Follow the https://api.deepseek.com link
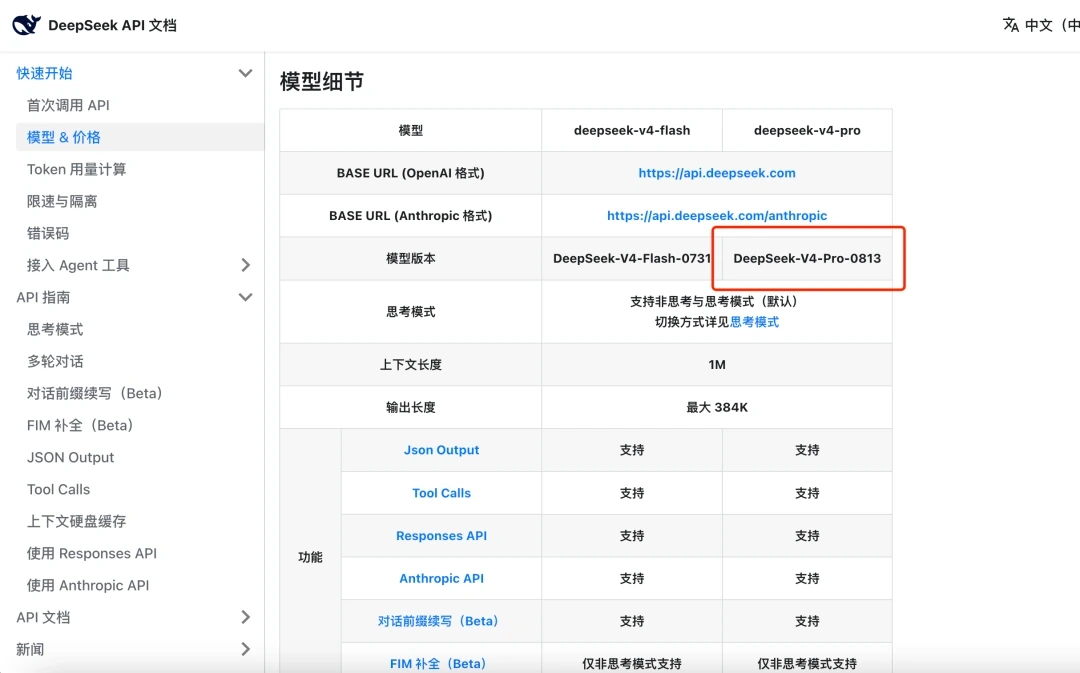The width and height of the screenshot is (1080, 673). pos(717,173)
